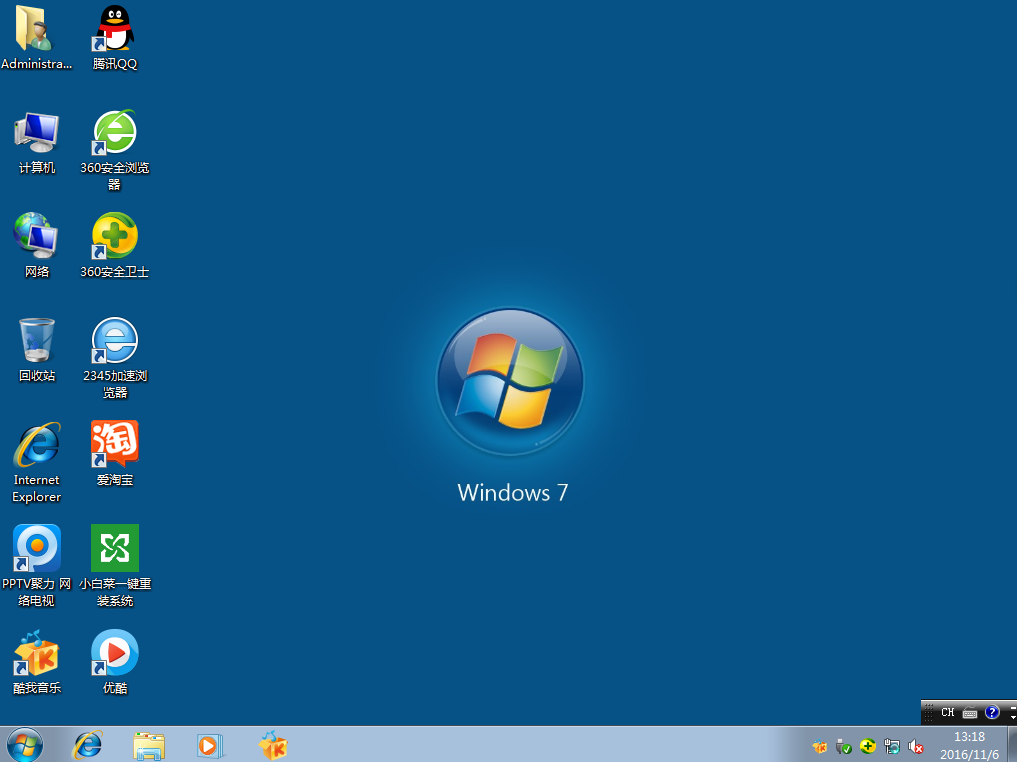
Task: Click the language bar keyboard icon
Action: (x=970, y=713)
